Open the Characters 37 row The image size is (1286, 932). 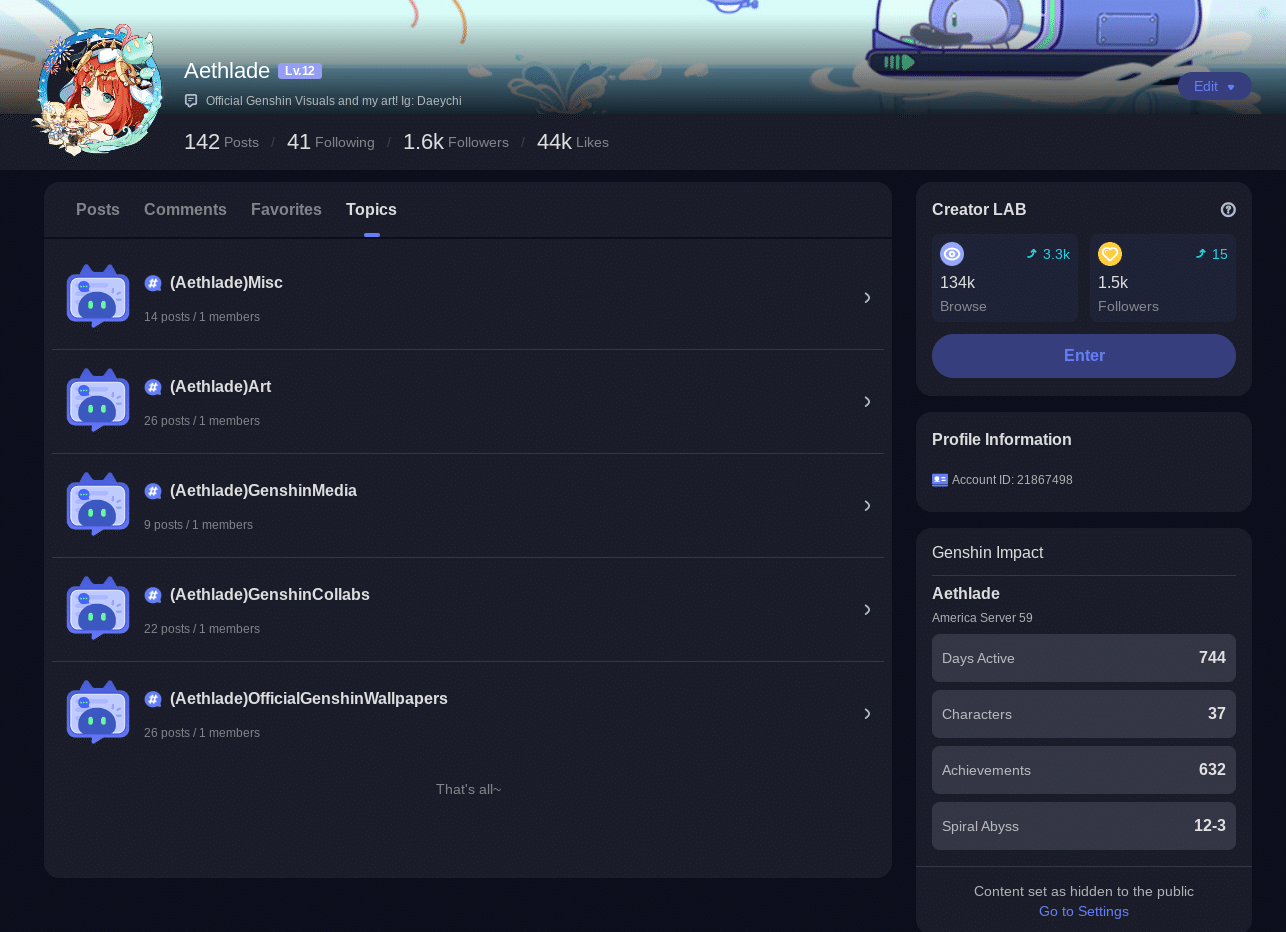1084,714
